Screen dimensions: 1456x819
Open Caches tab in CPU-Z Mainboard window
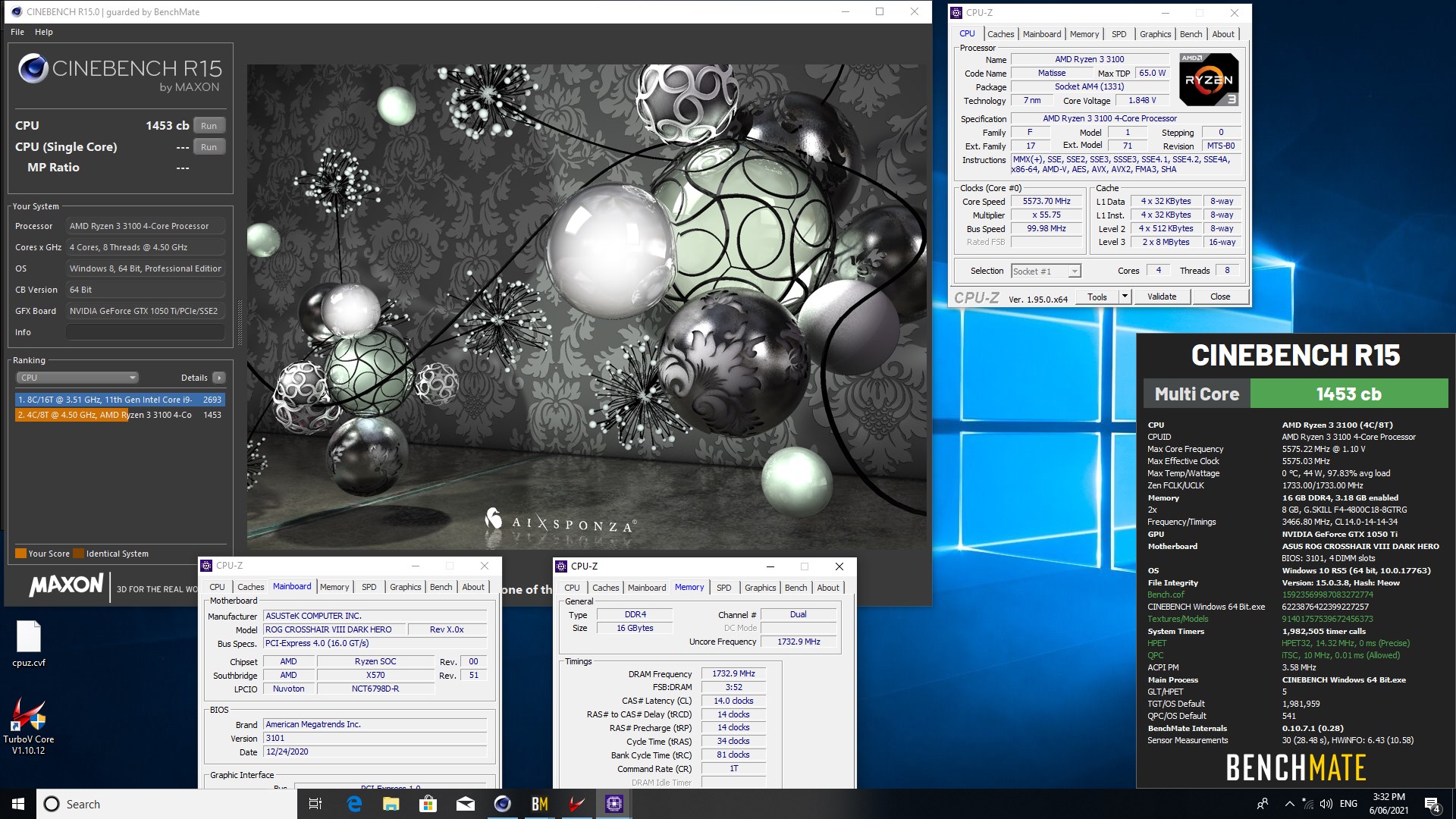(250, 587)
